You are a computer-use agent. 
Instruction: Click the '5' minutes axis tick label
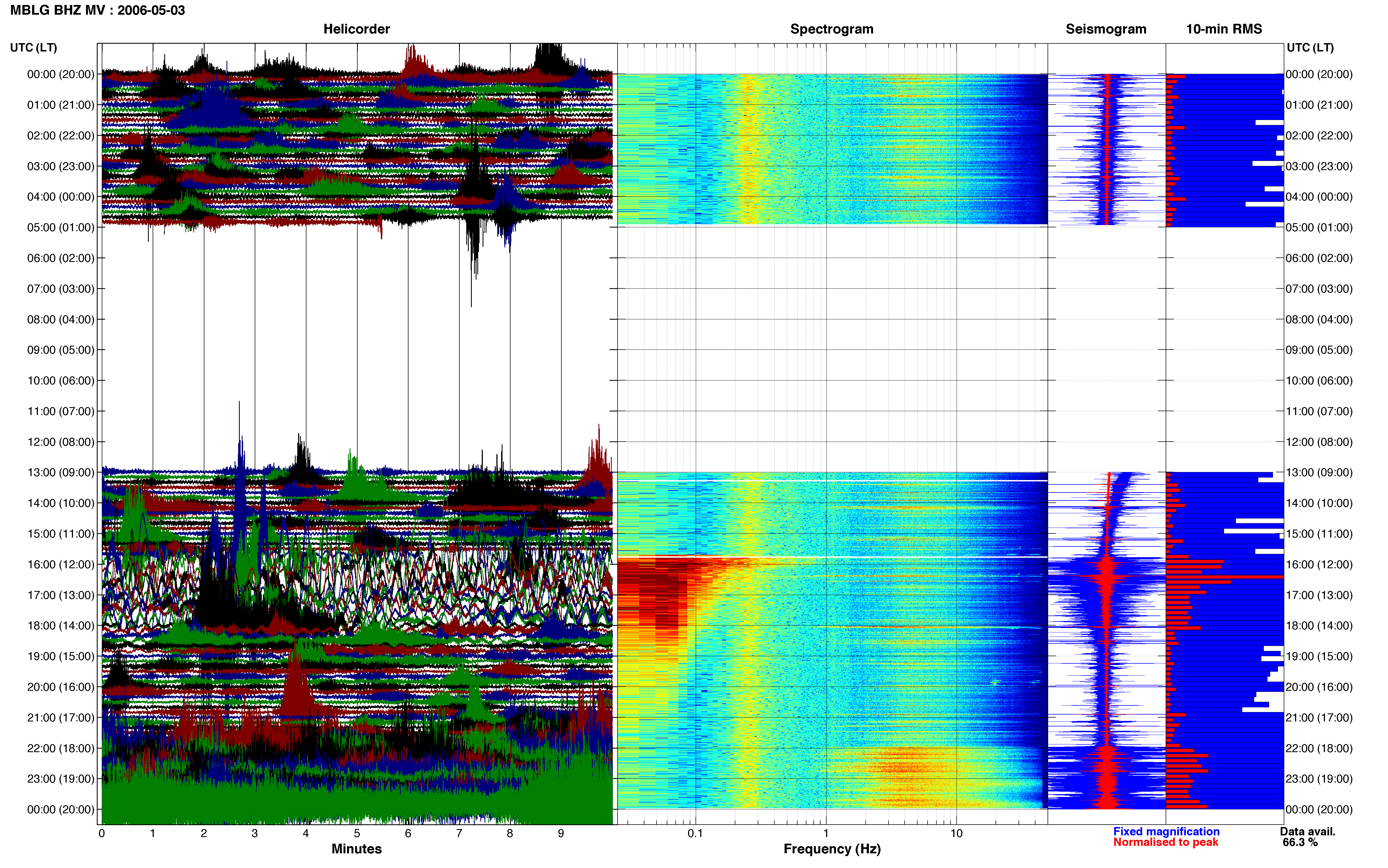click(x=356, y=833)
